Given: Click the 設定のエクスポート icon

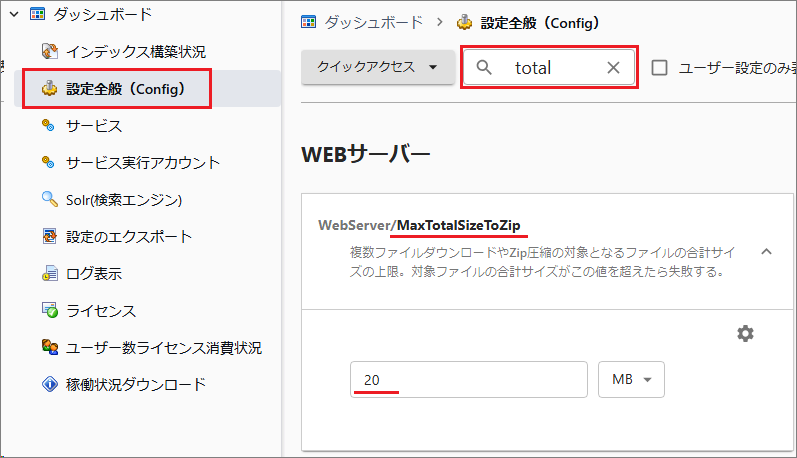Looking at the screenshot, I should (x=49, y=237).
